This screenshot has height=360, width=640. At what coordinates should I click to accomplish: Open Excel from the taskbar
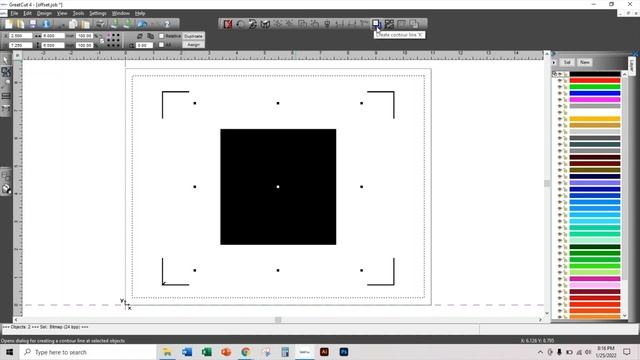point(207,352)
